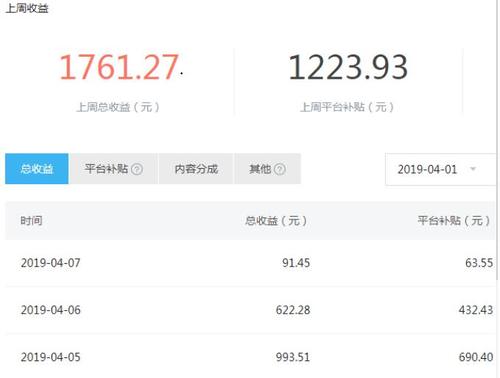Click the 622.28 earnings value
This screenshot has height=378, width=500.
tap(293, 310)
